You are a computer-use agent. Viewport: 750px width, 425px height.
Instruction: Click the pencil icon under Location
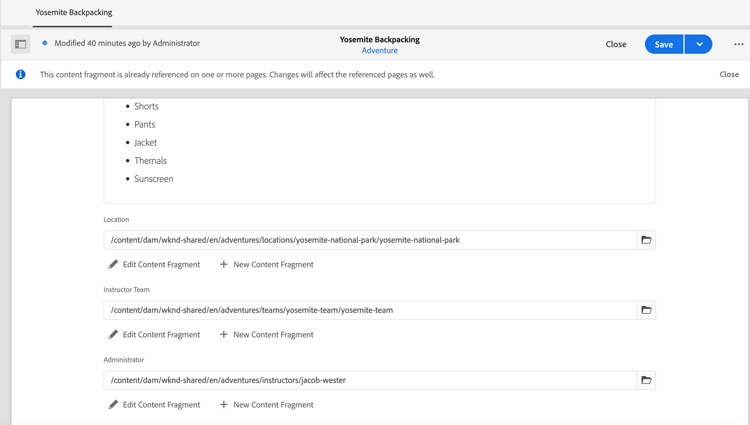tap(113, 265)
